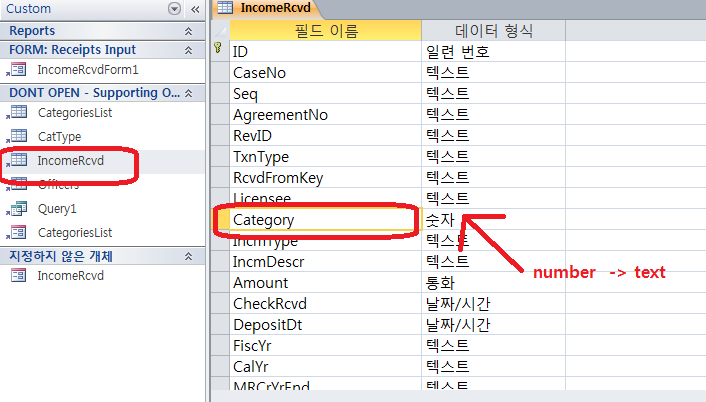This screenshot has width=706, height=402.
Task: Collapse the 지정하지 않은 개체 group
Action: click(x=189, y=257)
